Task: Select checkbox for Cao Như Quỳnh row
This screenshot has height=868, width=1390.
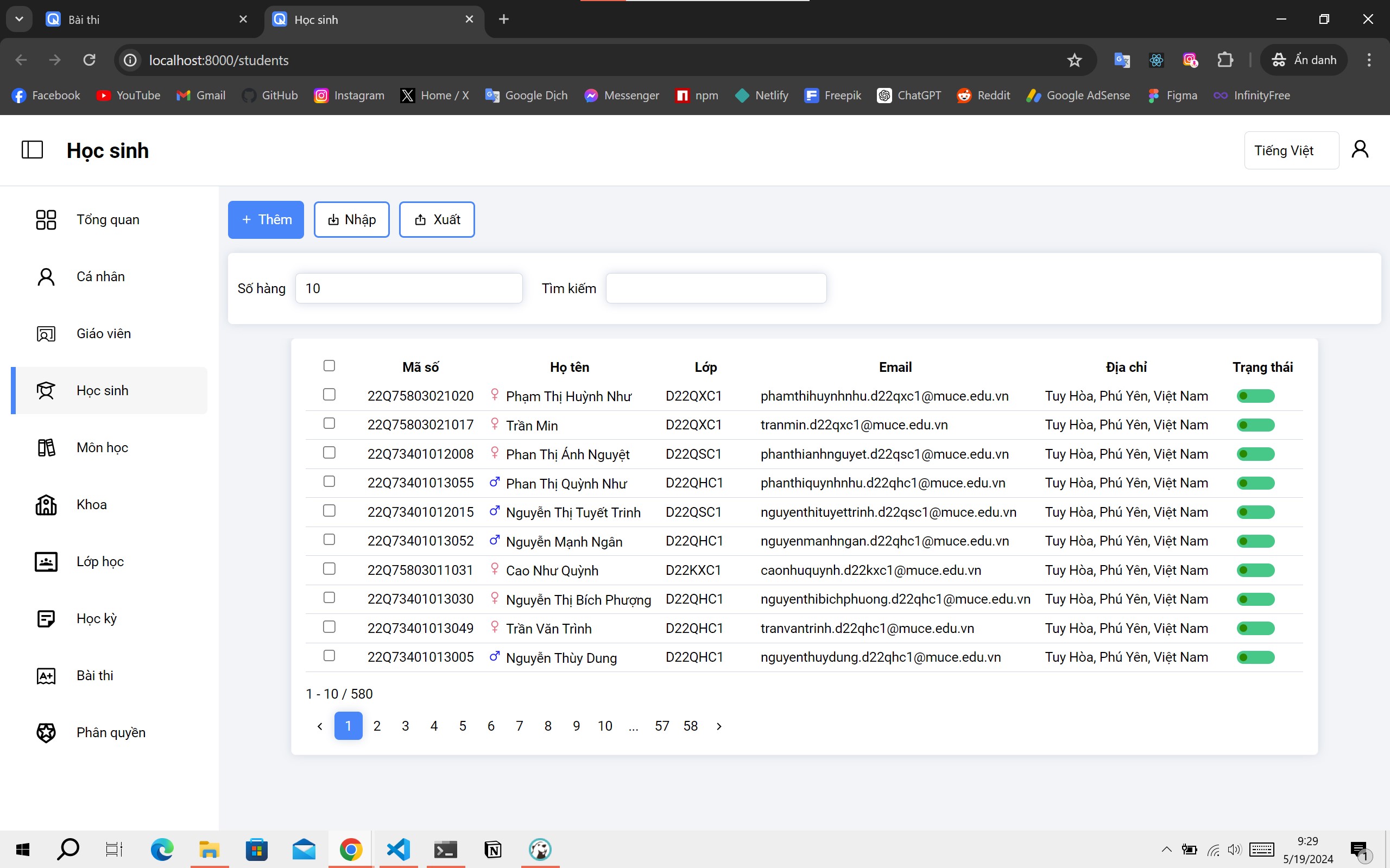Action: pos(328,569)
